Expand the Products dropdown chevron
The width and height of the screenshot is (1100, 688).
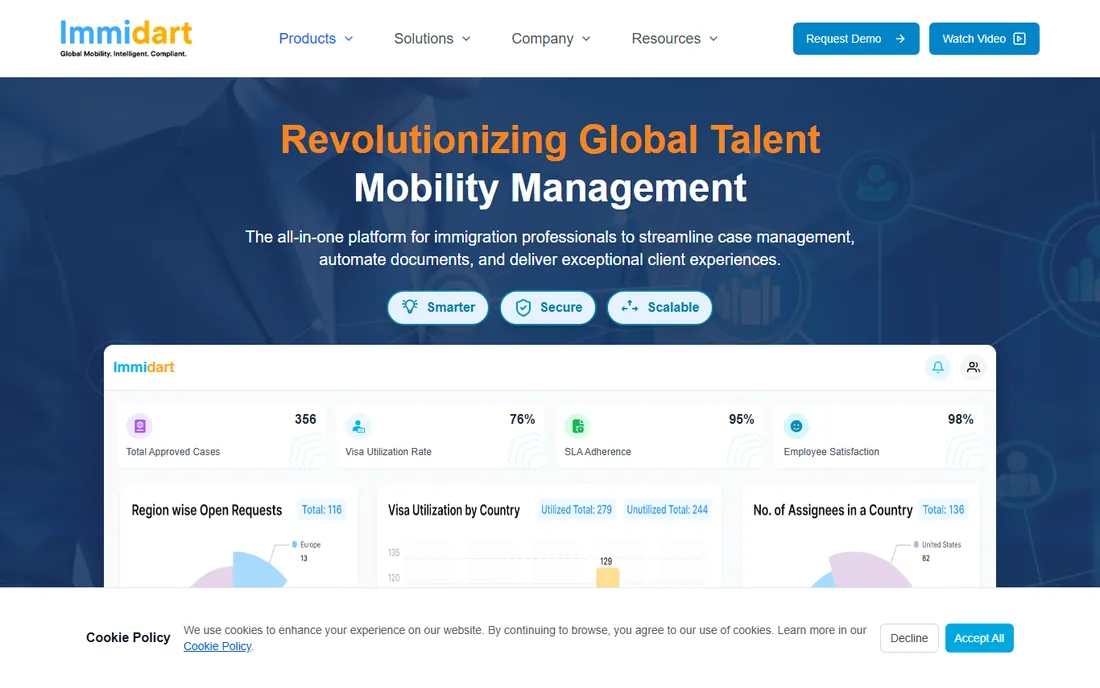point(349,39)
